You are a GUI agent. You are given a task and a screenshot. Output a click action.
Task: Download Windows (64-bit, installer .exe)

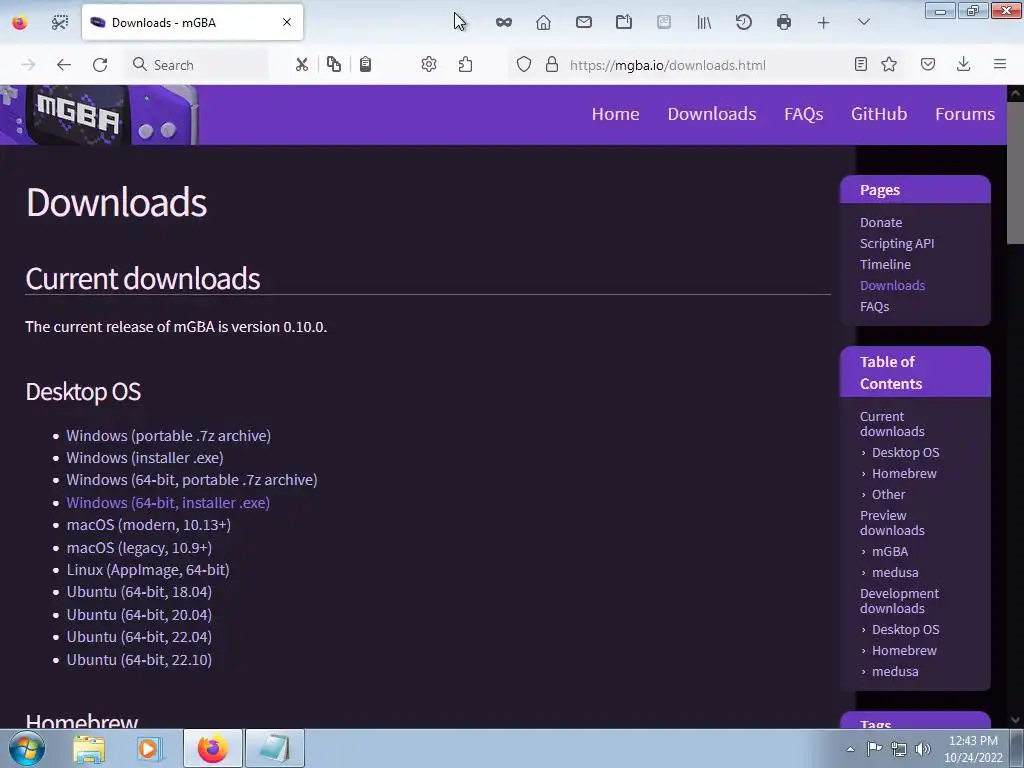tap(168, 503)
